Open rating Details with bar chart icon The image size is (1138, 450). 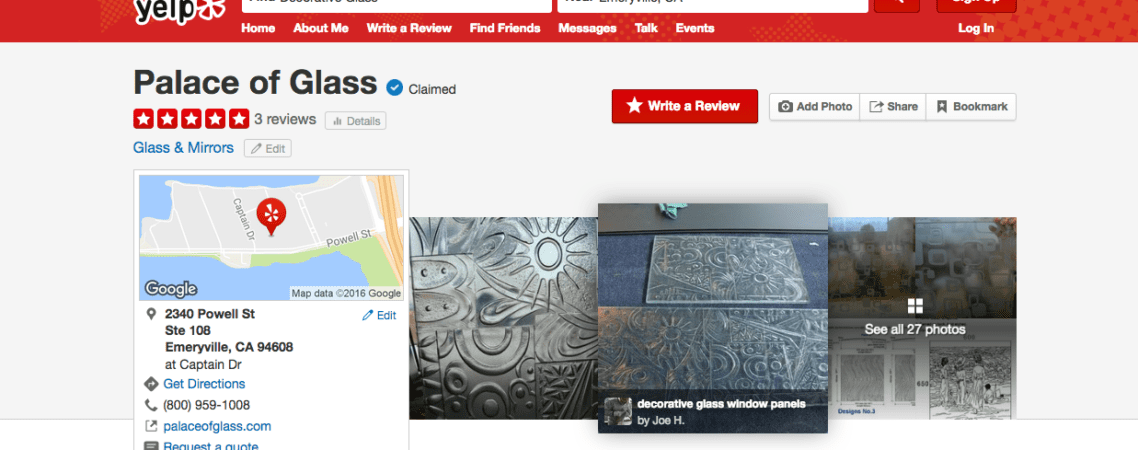[356, 120]
